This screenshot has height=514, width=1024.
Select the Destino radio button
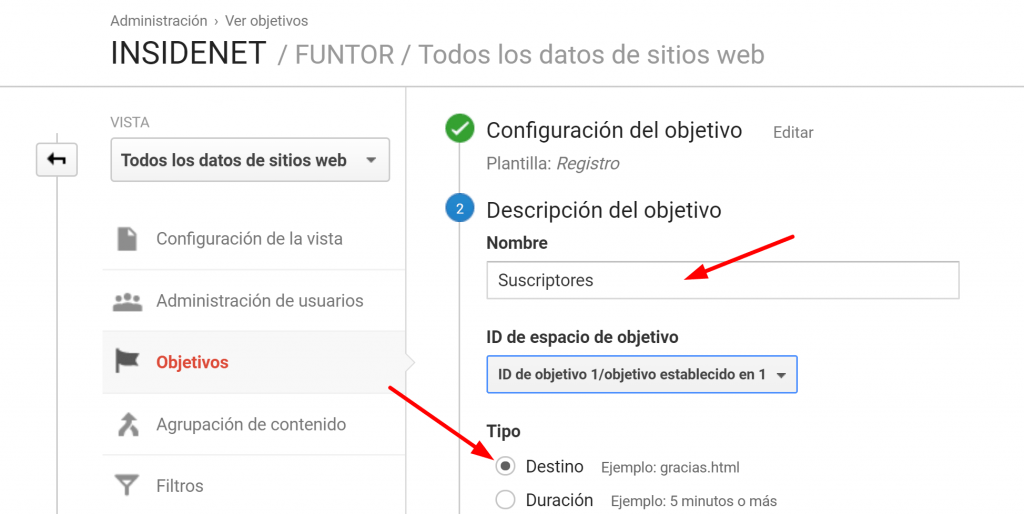(x=506, y=466)
